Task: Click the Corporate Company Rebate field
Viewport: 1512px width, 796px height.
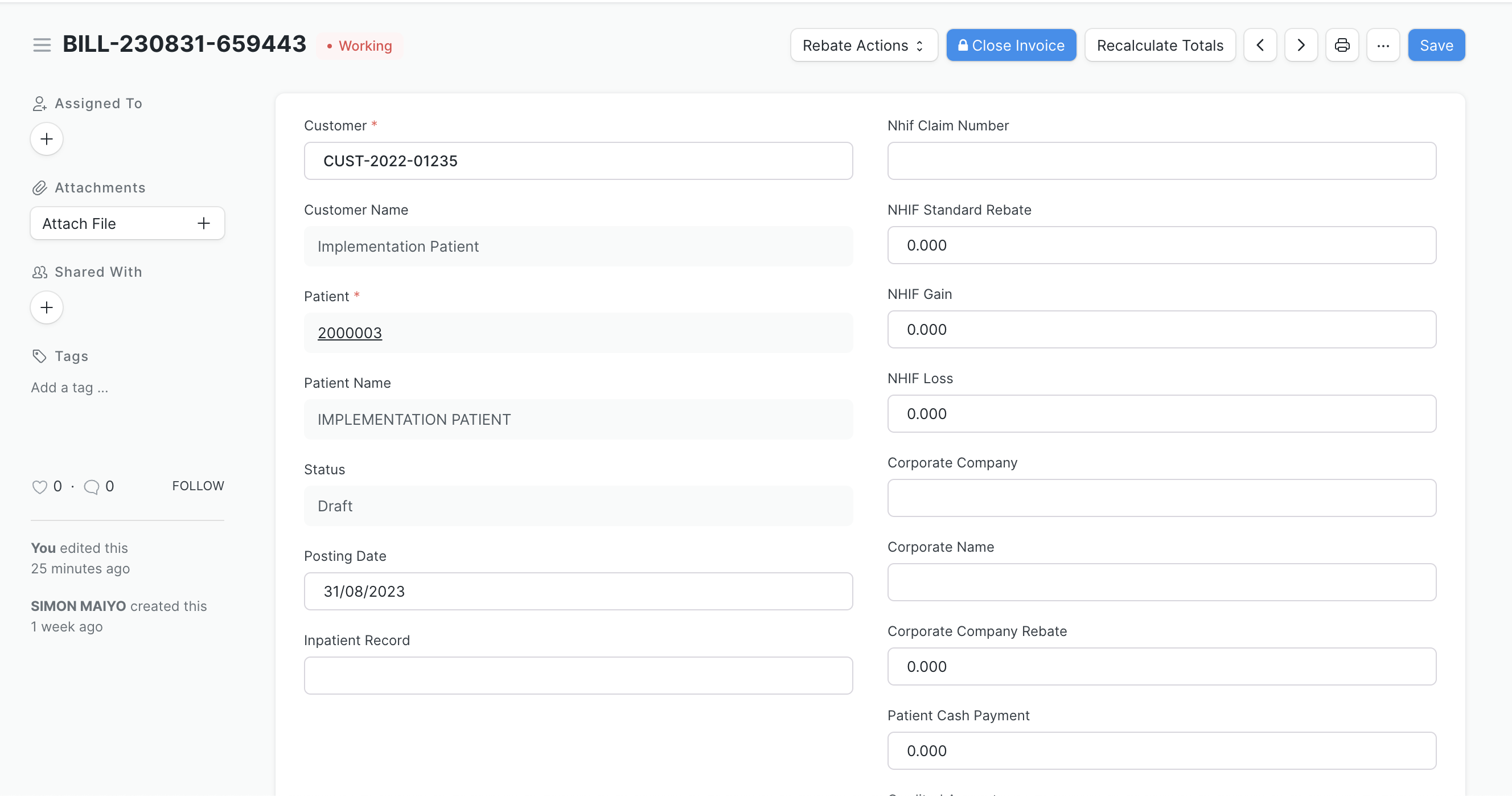Action: (x=1161, y=666)
